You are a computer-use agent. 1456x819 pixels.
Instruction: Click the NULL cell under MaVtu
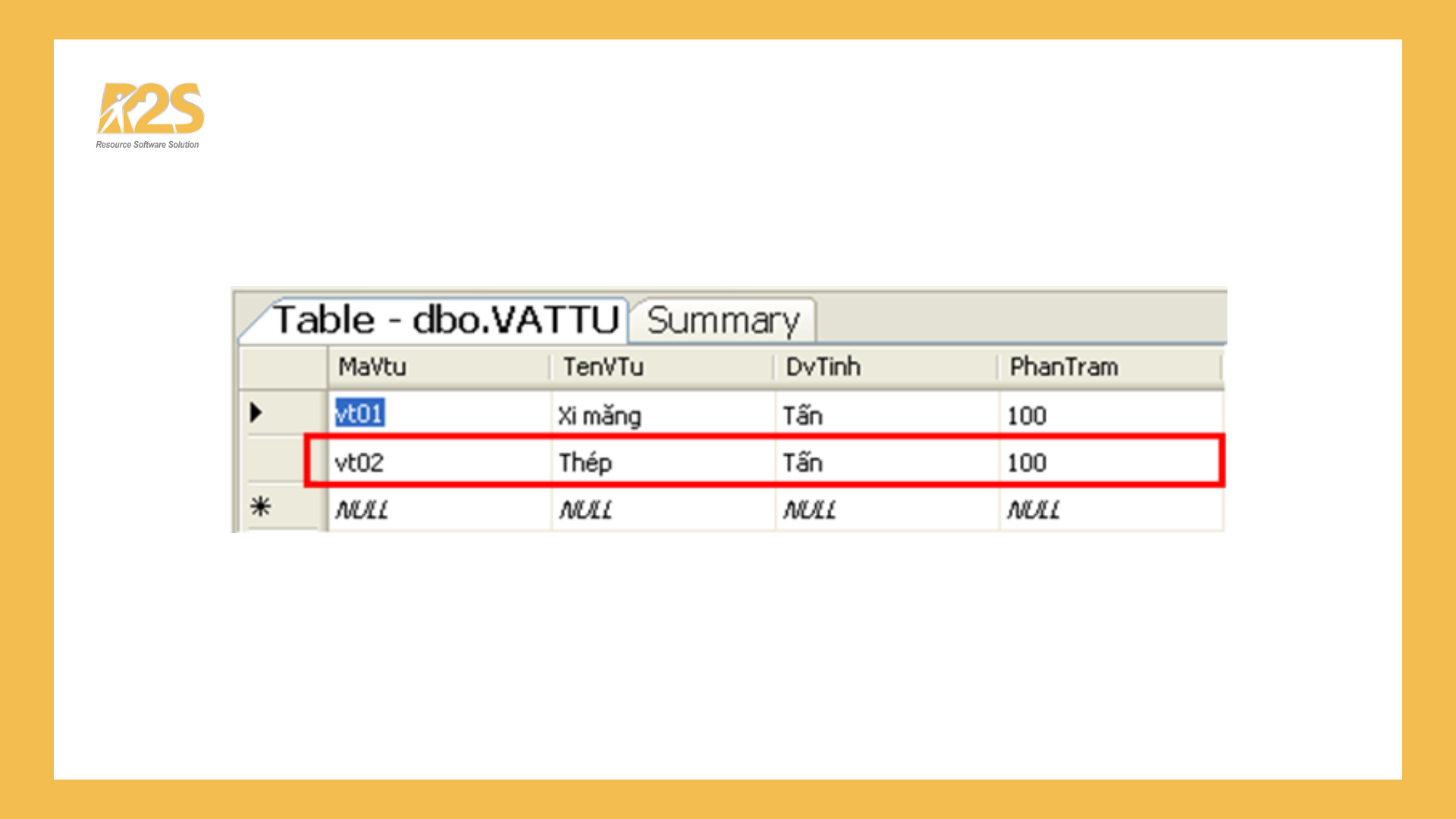(362, 508)
